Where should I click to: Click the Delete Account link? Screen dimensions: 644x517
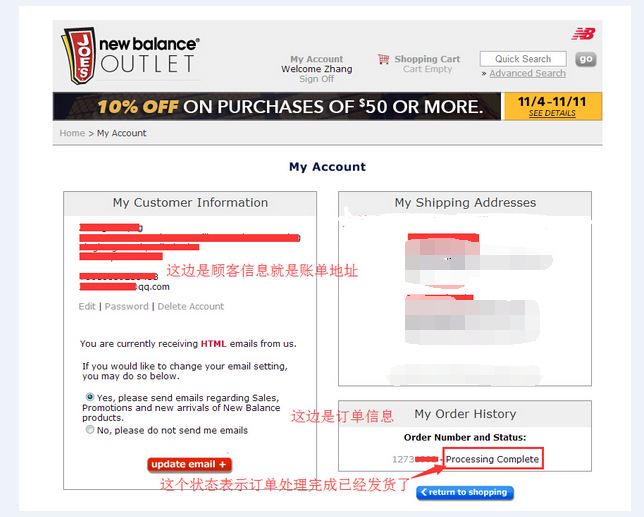191,306
